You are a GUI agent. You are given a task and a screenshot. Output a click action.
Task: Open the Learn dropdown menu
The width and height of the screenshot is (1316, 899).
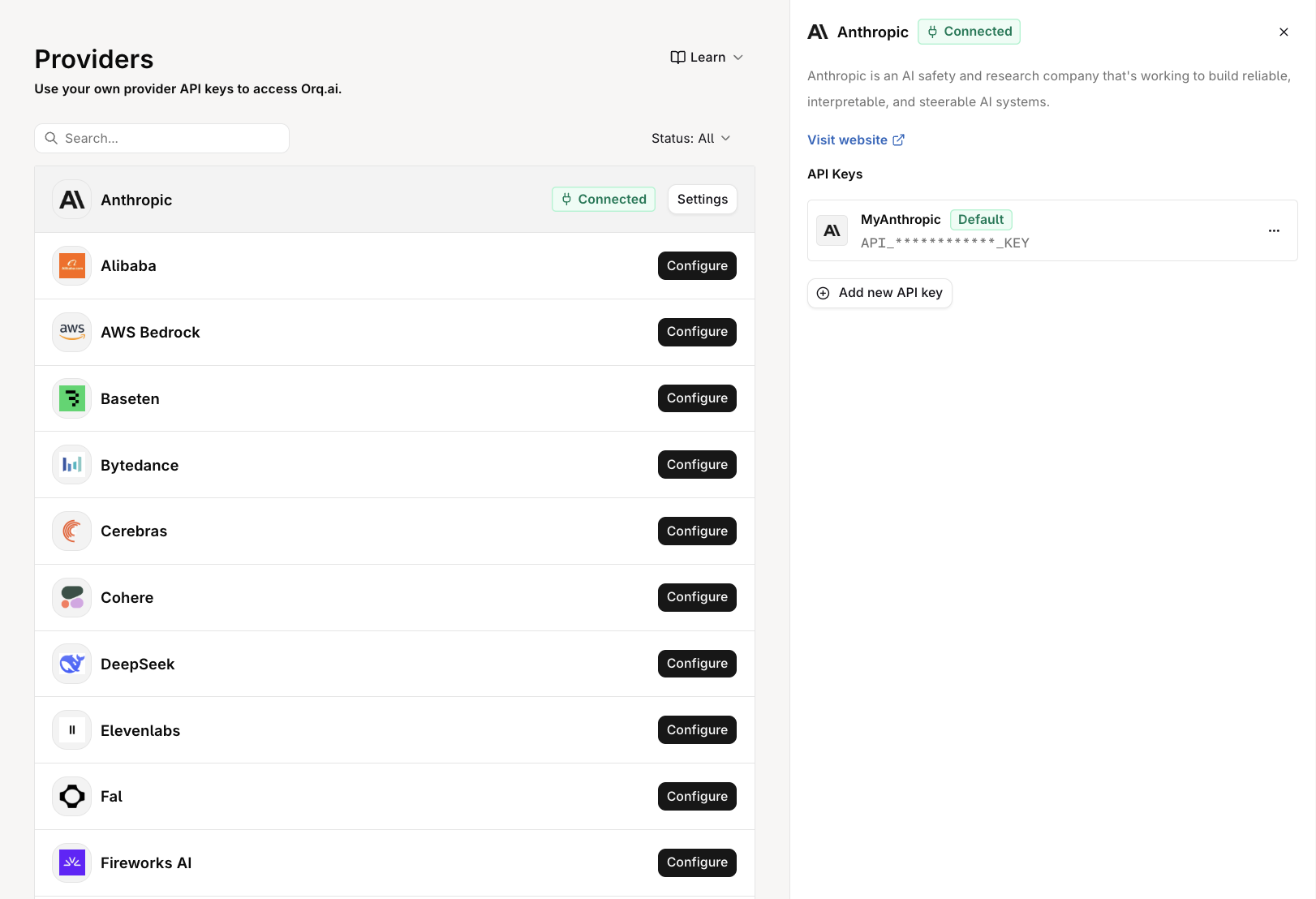coord(707,58)
